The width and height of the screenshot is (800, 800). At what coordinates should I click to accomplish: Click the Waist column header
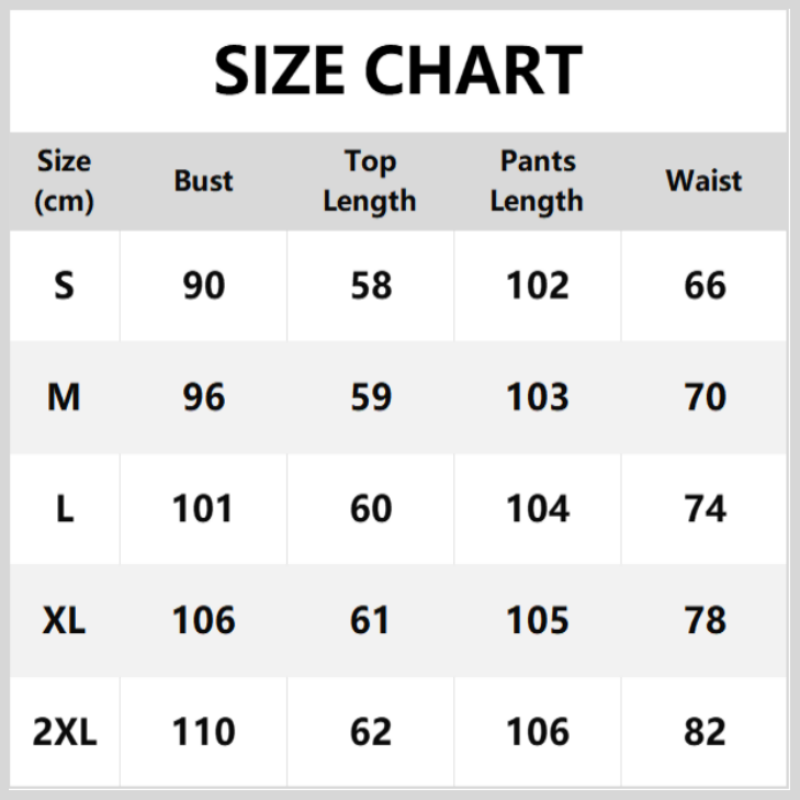704,181
